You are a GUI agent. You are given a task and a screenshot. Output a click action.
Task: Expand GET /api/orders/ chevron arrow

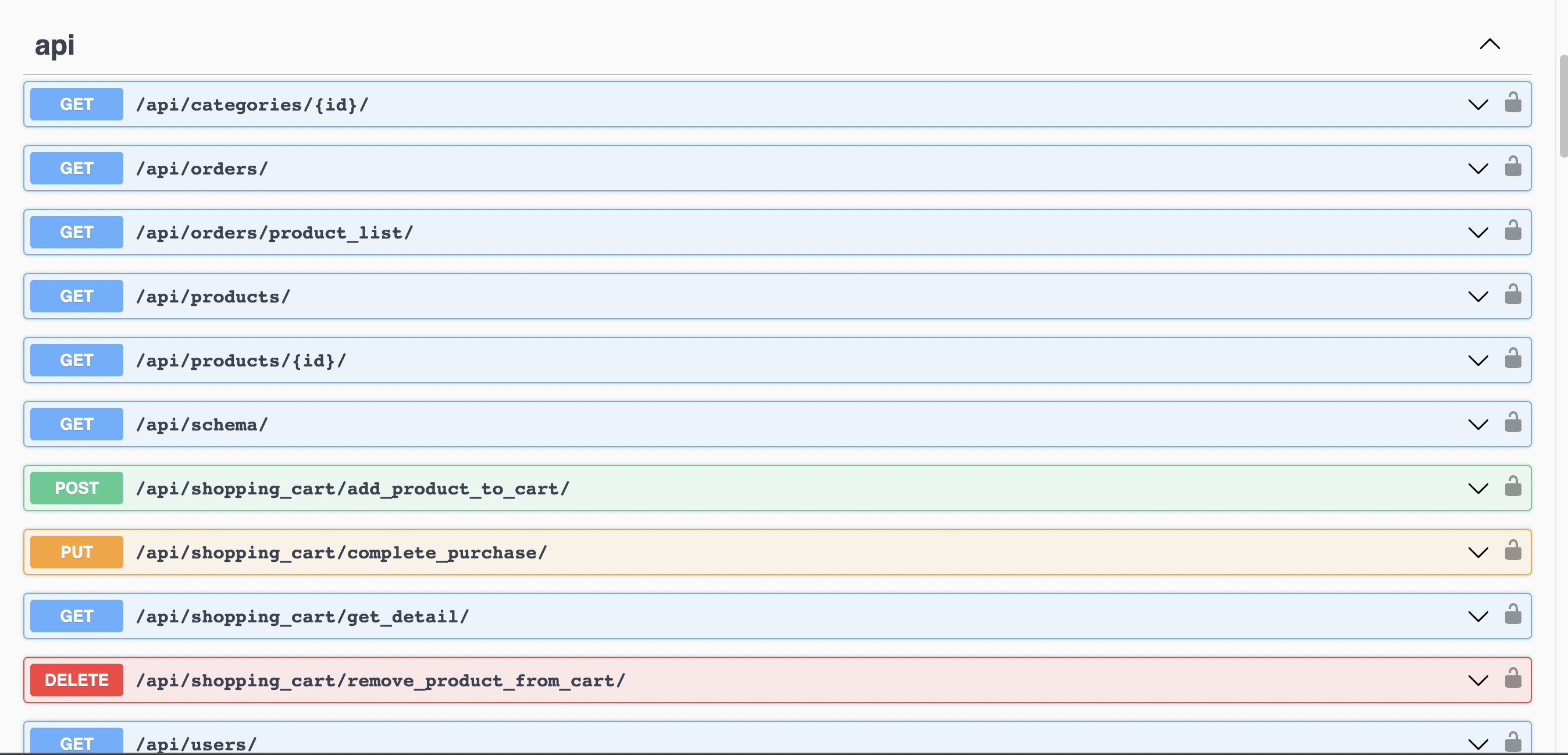[1478, 169]
